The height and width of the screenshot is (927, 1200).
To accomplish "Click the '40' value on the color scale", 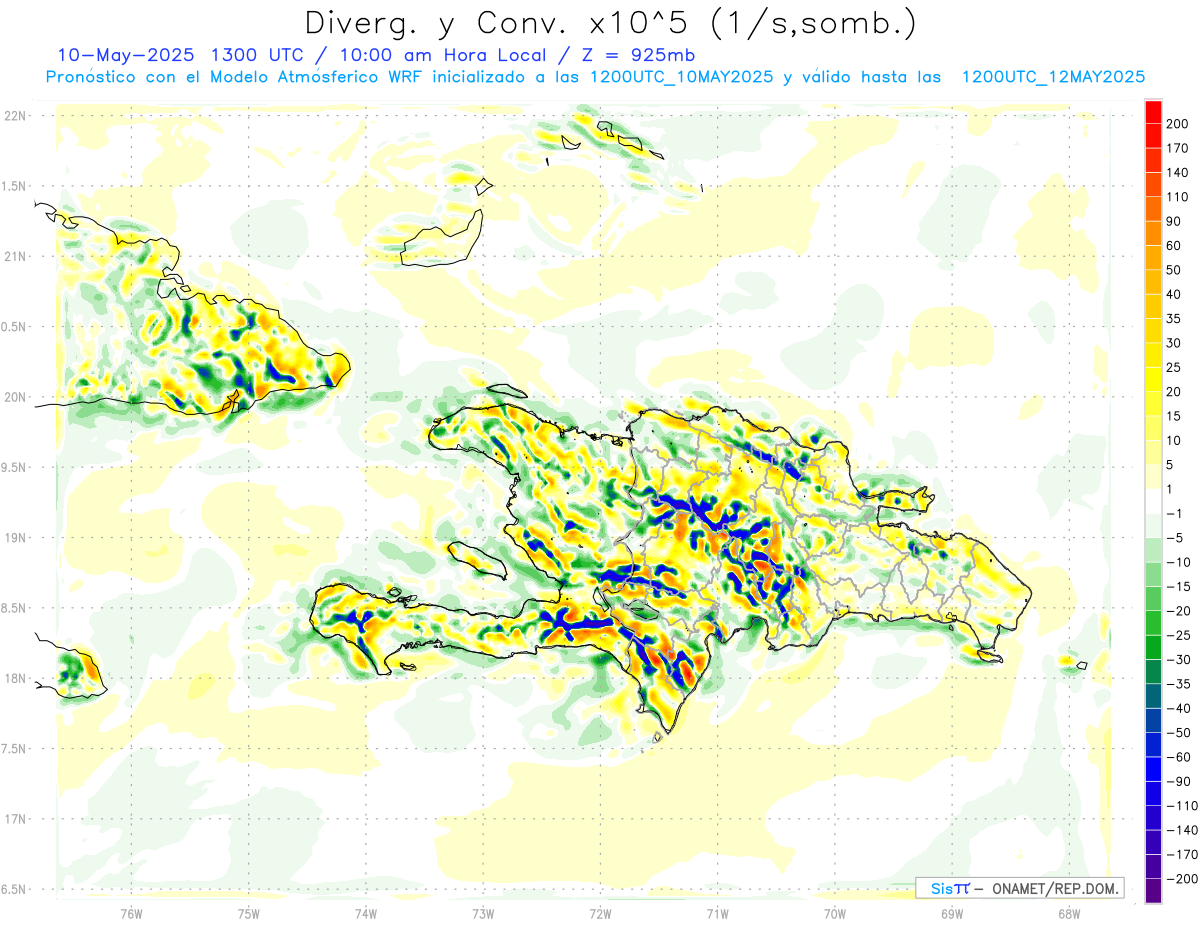I will point(1174,294).
